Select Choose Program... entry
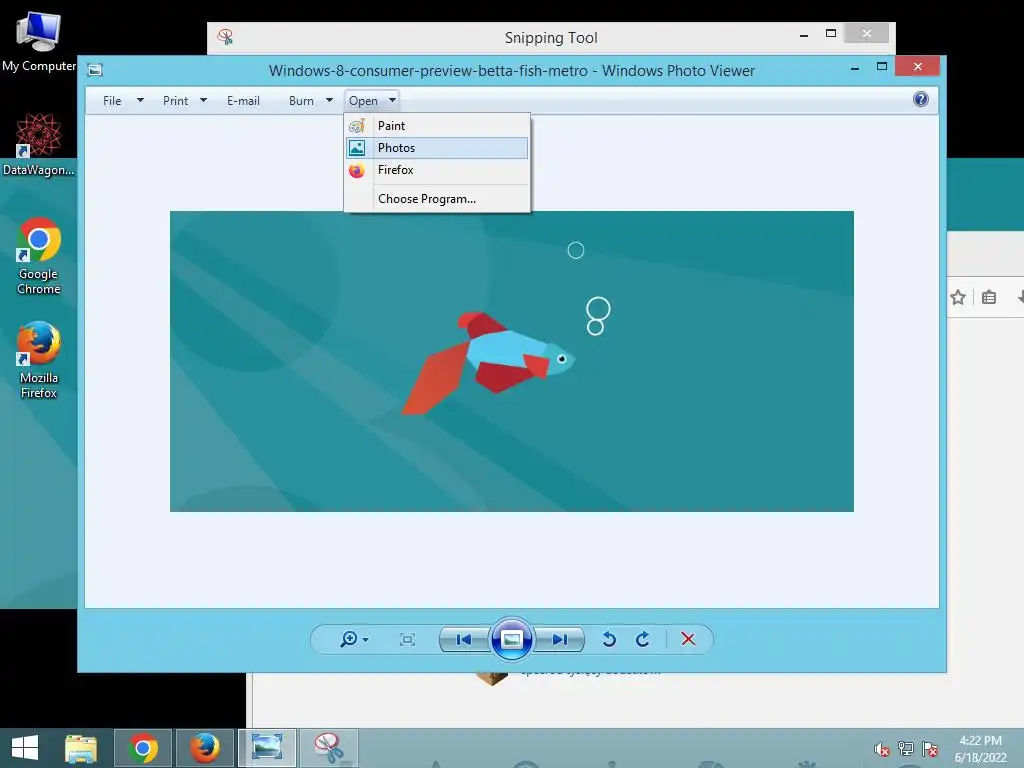 click(x=437, y=199)
